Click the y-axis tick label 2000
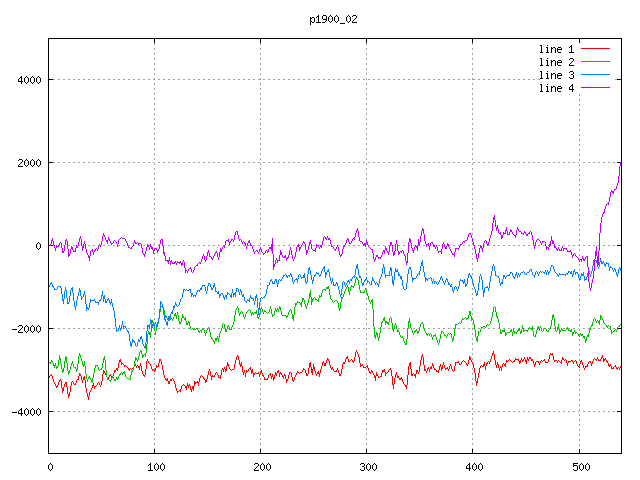The width and height of the screenshot is (640, 480). (28, 163)
